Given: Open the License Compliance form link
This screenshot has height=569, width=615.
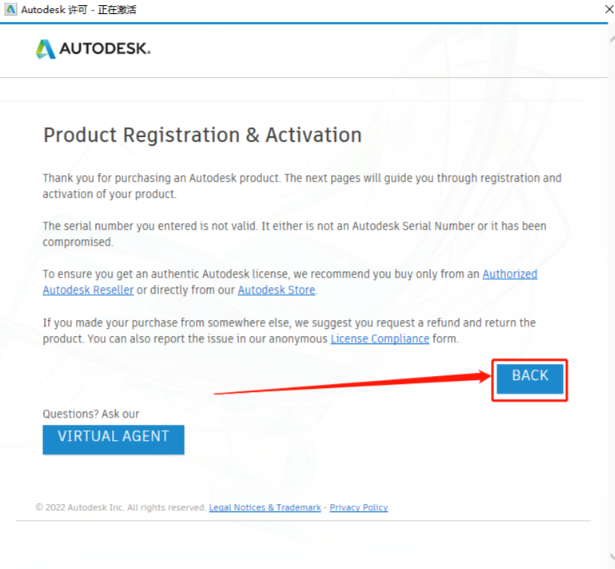Looking at the screenshot, I should [x=380, y=339].
